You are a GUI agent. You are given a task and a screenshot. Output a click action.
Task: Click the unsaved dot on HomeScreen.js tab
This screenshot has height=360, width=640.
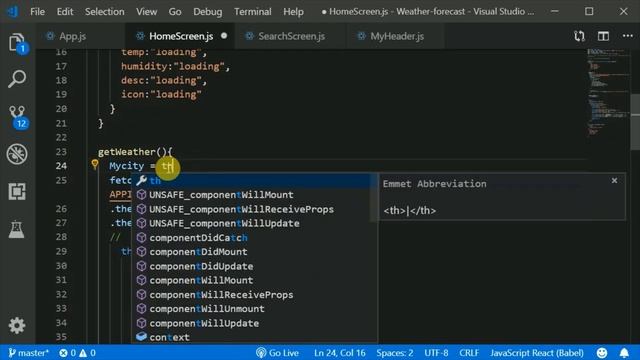click(224, 36)
